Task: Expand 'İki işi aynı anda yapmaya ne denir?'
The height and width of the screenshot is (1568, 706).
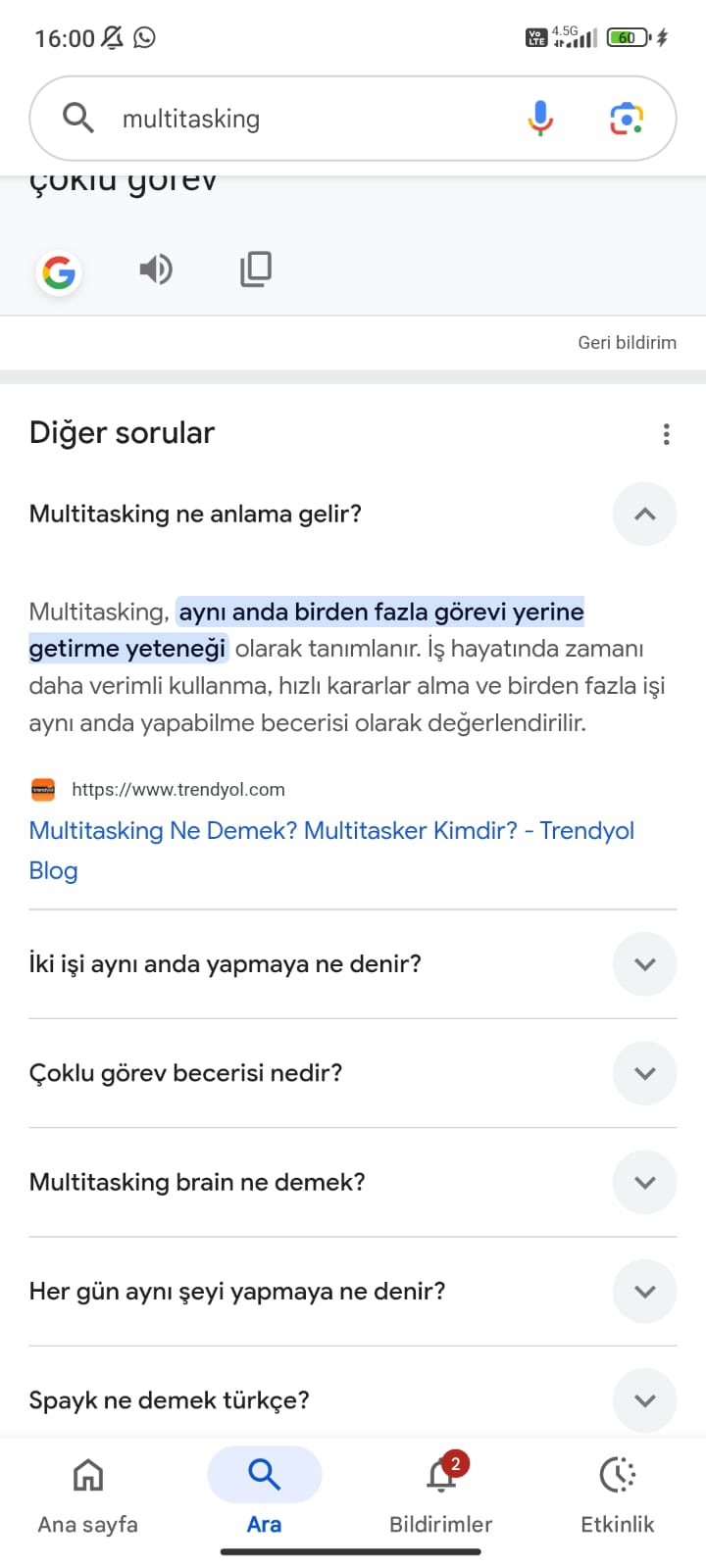Action: coord(644,964)
